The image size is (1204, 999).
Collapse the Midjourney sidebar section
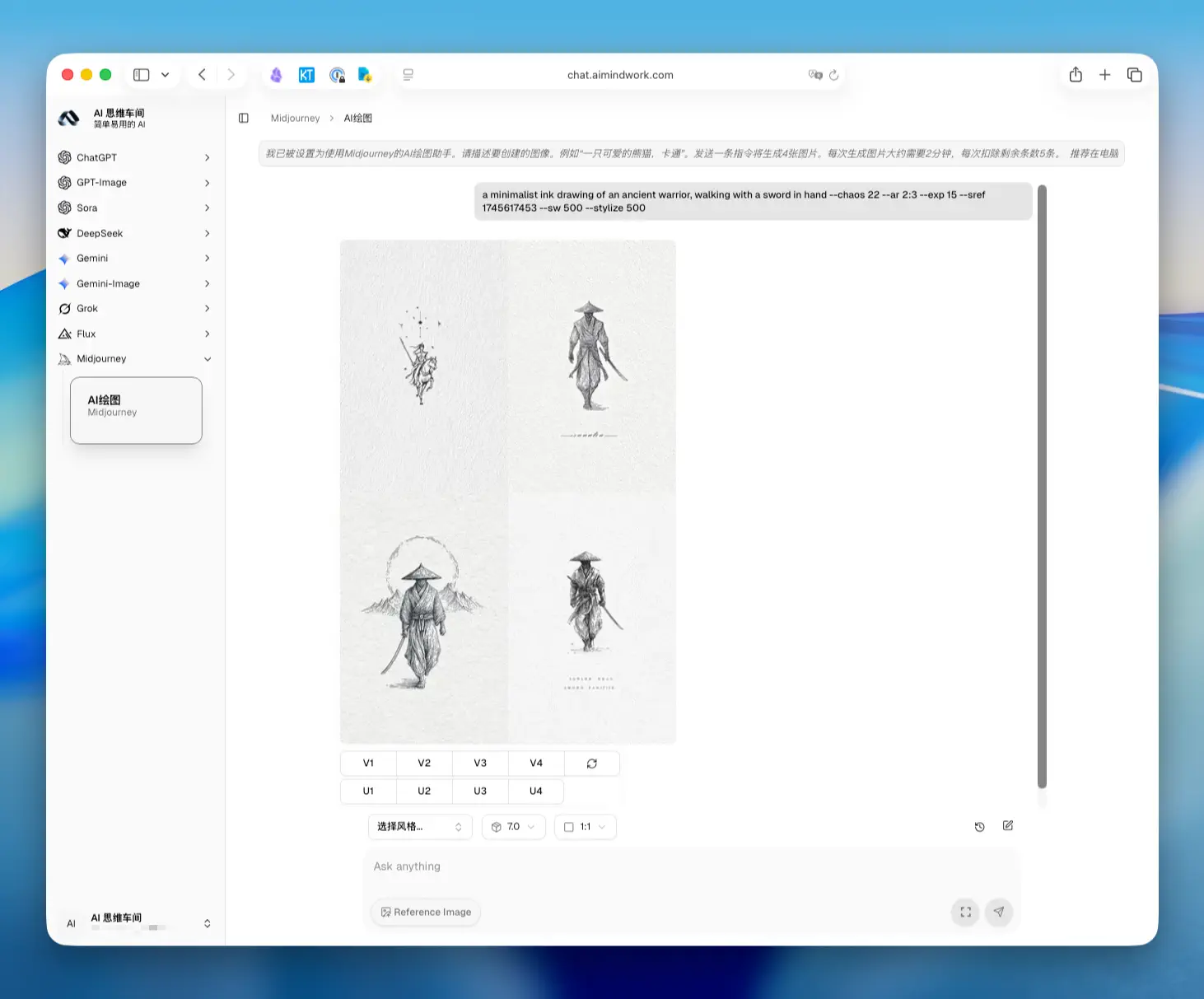coord(135,359)
